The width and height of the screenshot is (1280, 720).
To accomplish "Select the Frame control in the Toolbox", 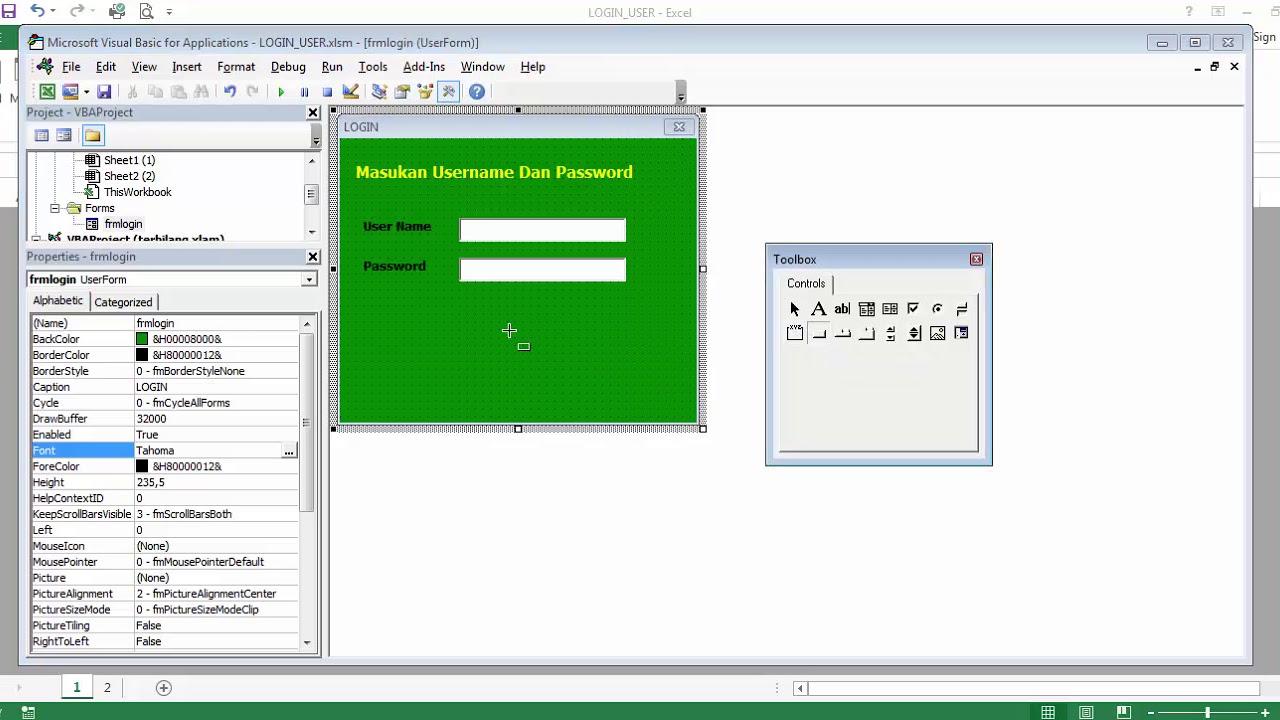I will (x=795, y=333).
